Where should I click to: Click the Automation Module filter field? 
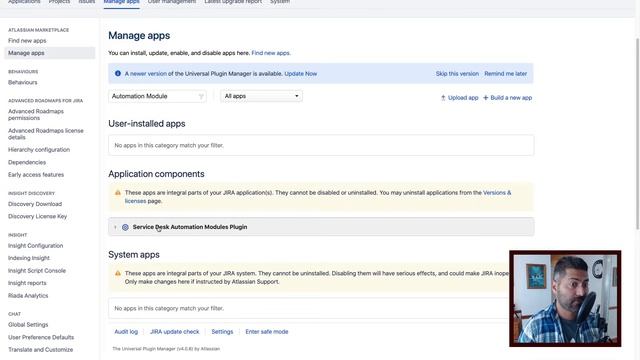tap(157, 96)
